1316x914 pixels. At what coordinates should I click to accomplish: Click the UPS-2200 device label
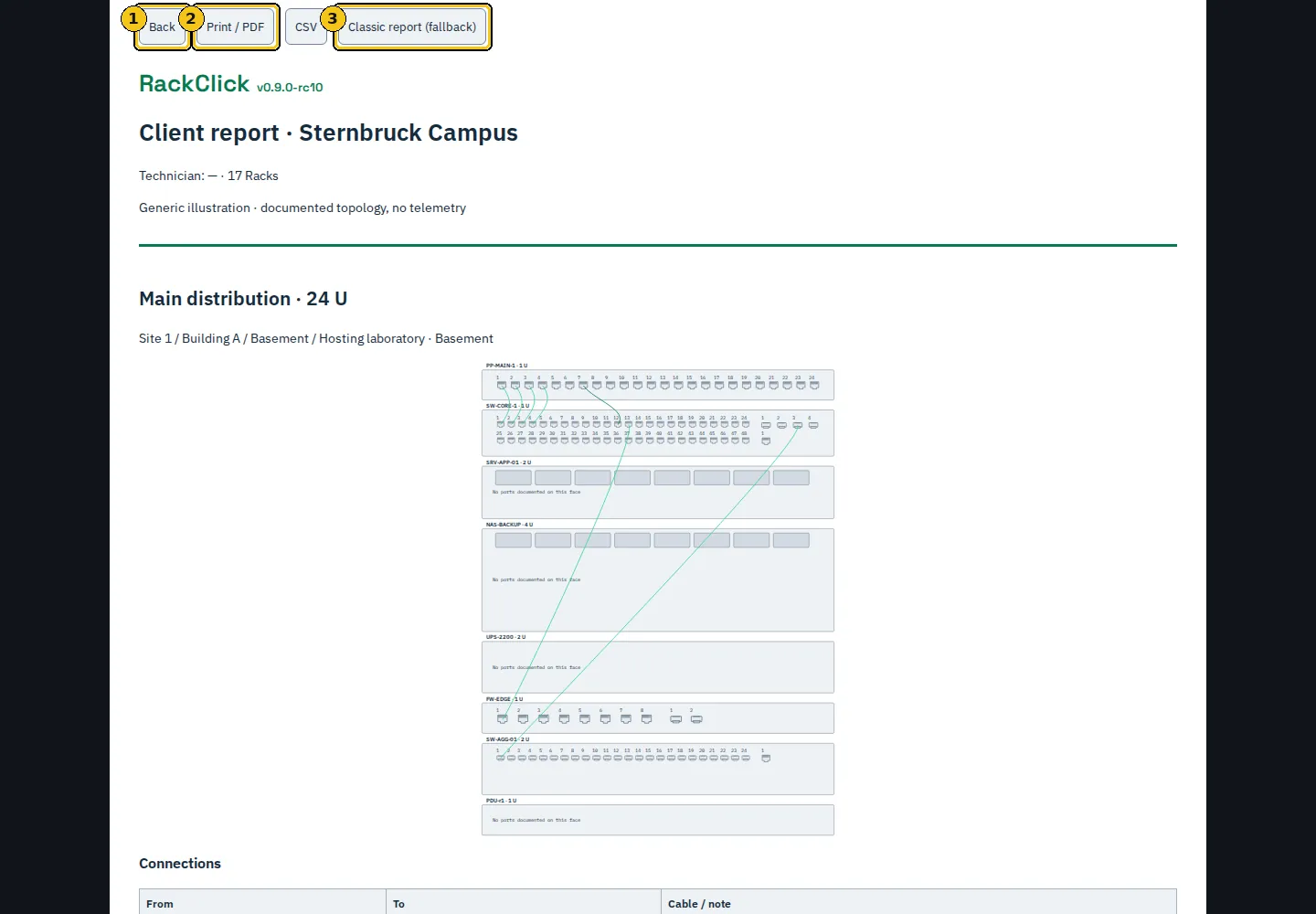pos(506,637)
